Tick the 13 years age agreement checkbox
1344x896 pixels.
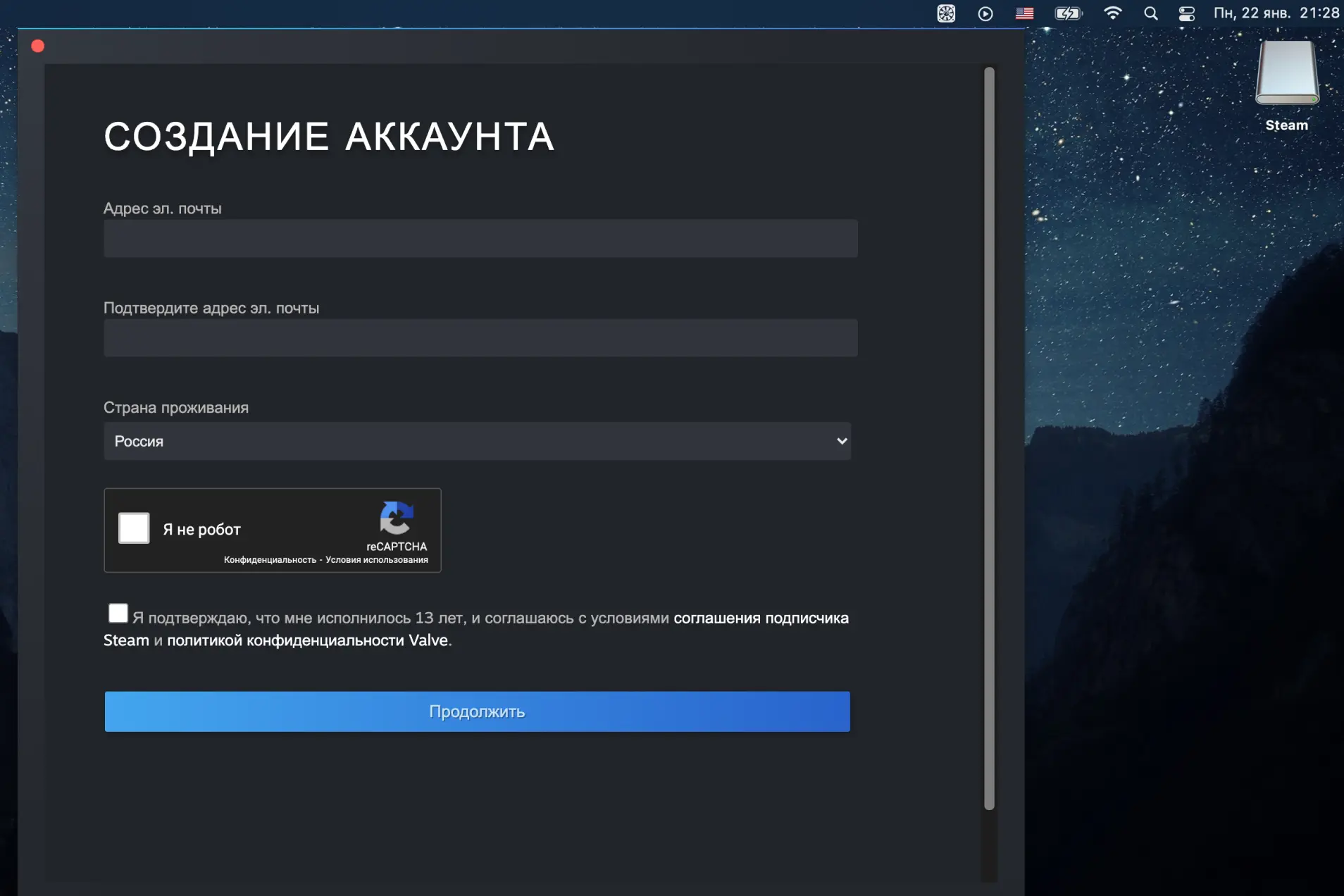pyautogui.click(x=118, y=613)
